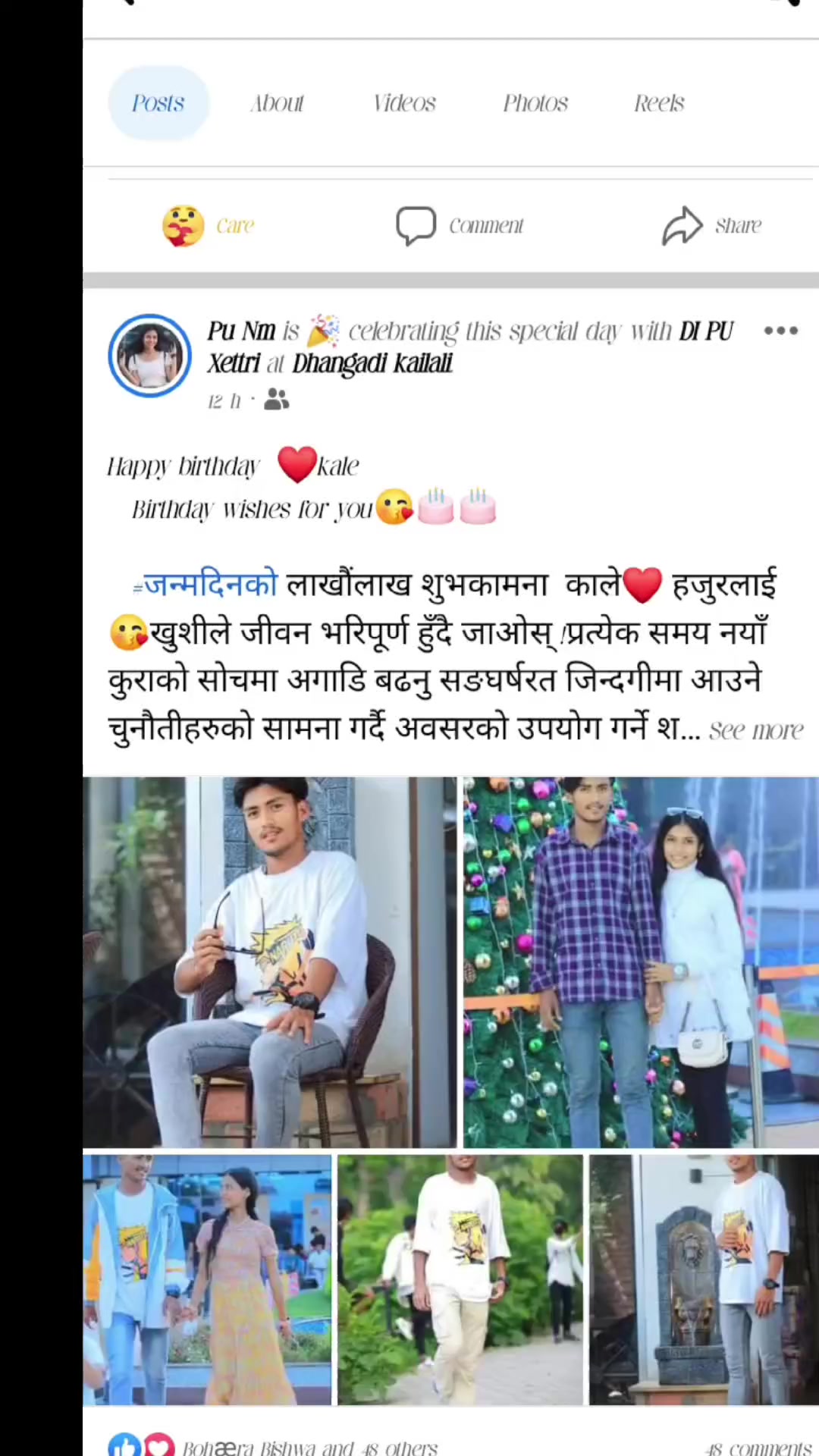Tap the Care reaction emoji icon
The width and height of the screenshot is (819, 1456).
[x=183, y=226]
